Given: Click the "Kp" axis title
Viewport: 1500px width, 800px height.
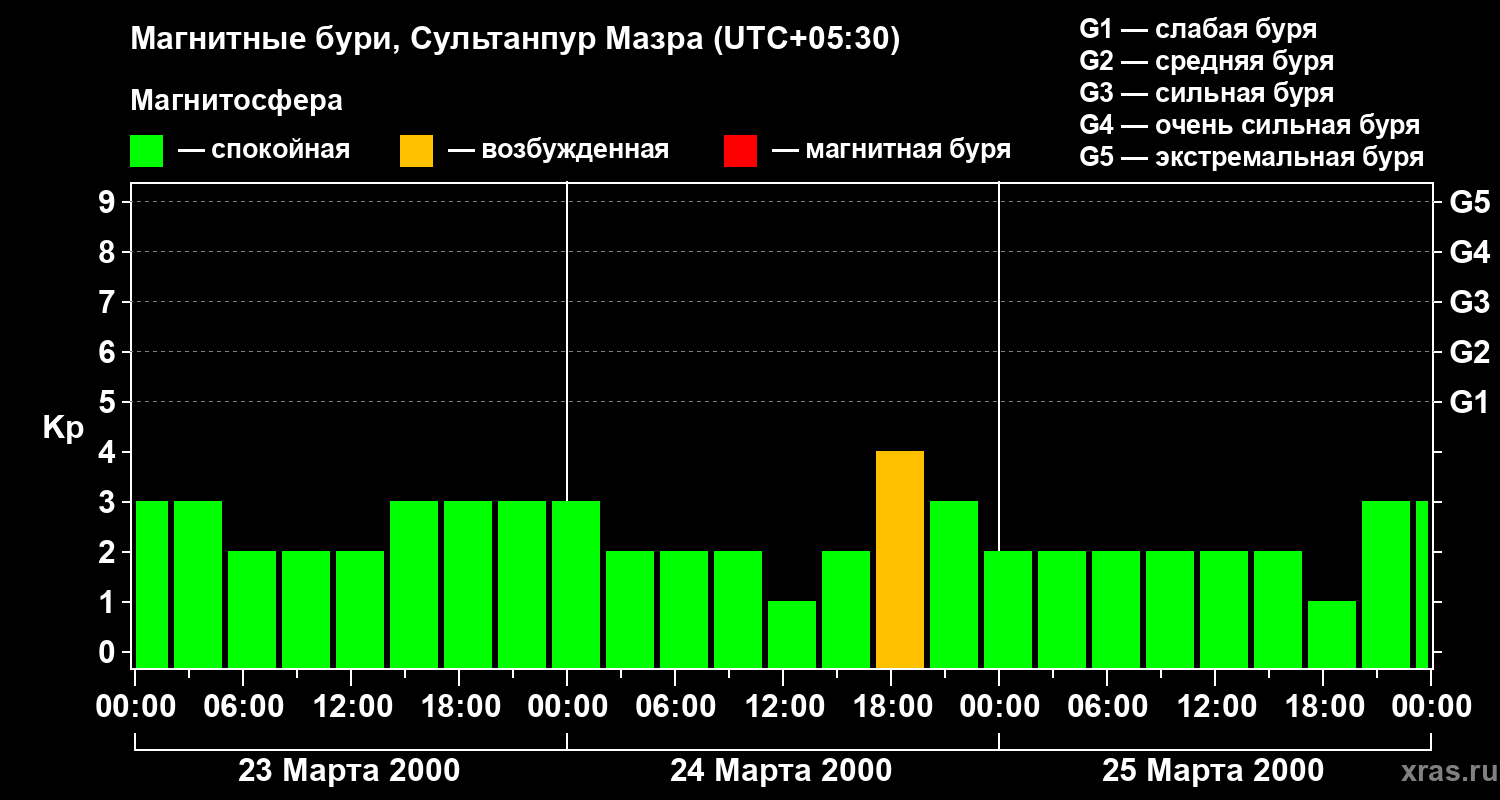Looking at the screenshot, I should (x=64, y=428).
